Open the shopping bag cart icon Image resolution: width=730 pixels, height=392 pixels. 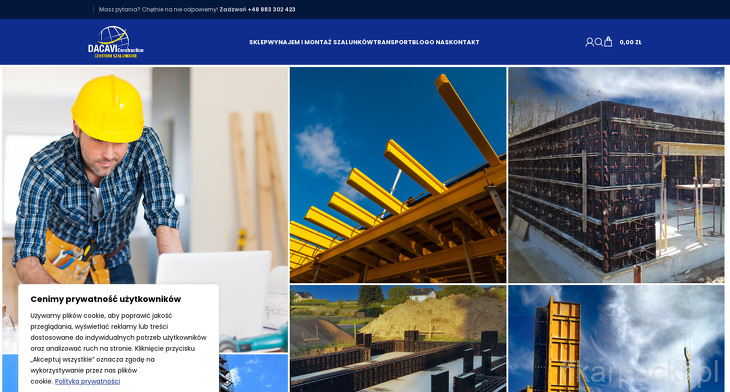[x=608, y=42]
